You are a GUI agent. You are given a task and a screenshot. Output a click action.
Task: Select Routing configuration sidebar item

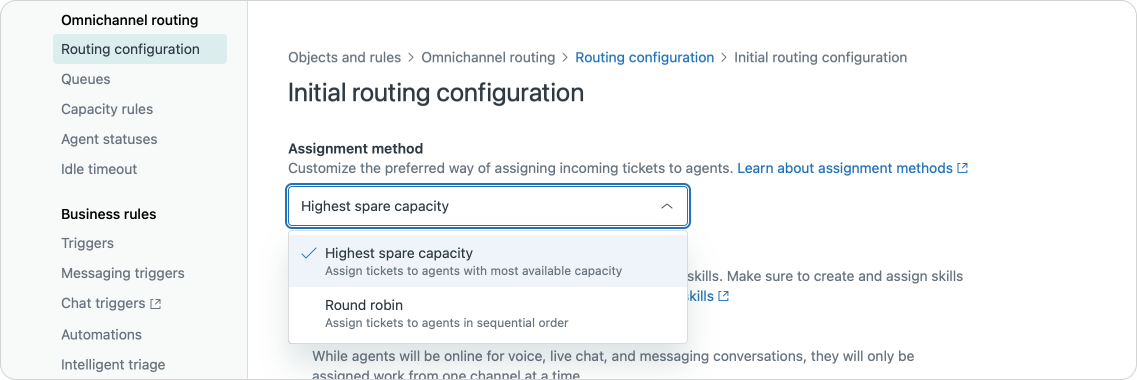tap(140, 49)
